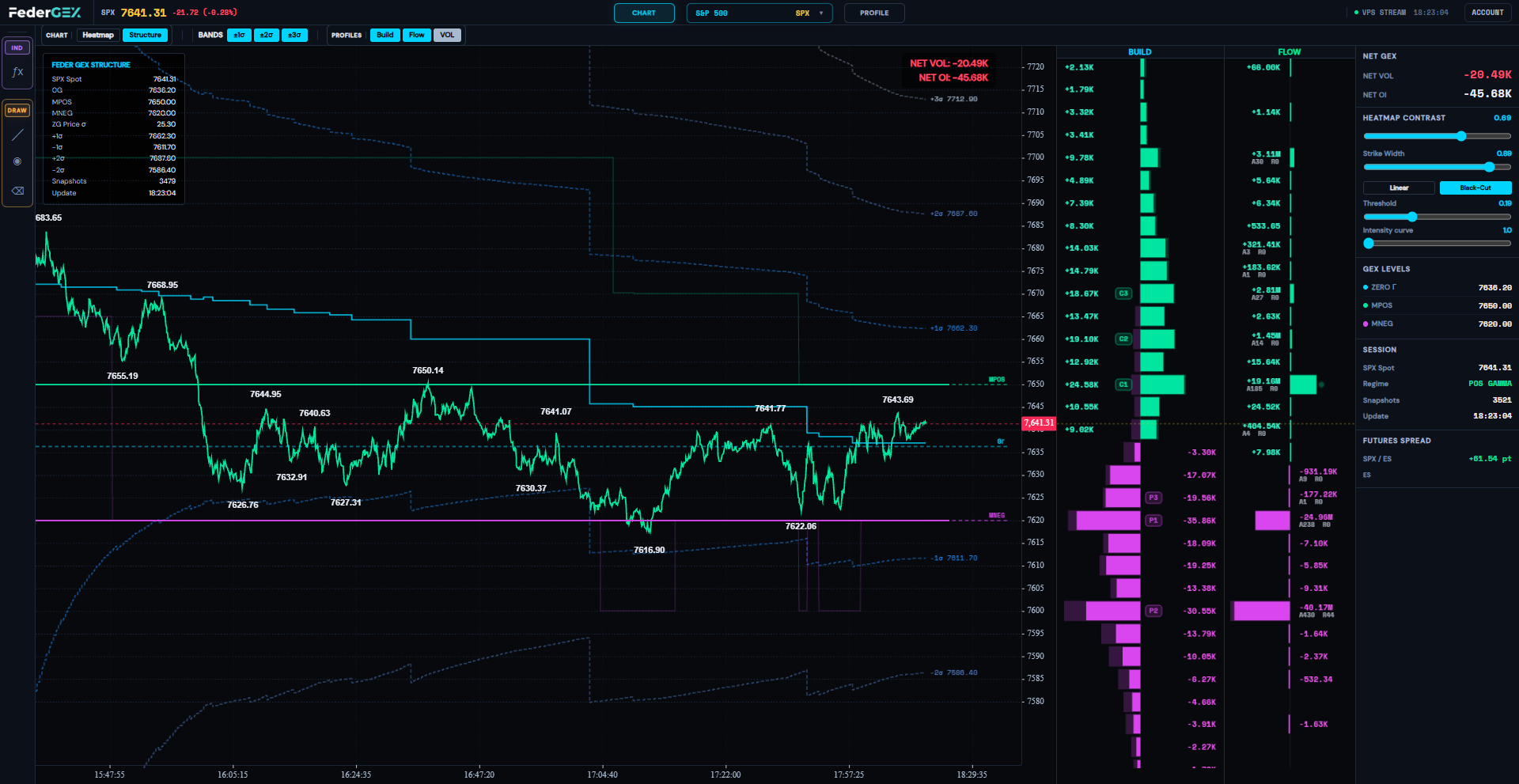Click the green VPS STREAM status indicator
Image resolution: width=1519 pixels, height=784 pixels.
[1357, 13]
